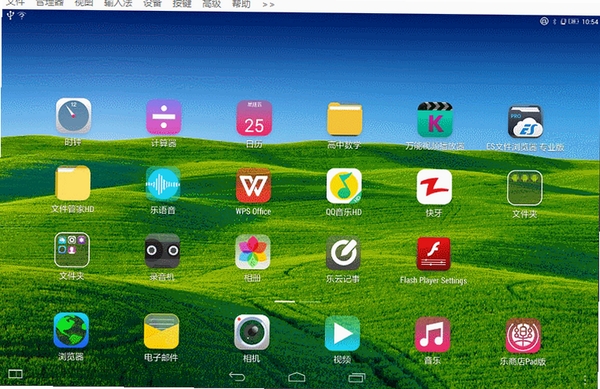The height and width of the screenshot is (389, 600).
Task: Click the USB connection status icon
Action: tap(10, 15)
